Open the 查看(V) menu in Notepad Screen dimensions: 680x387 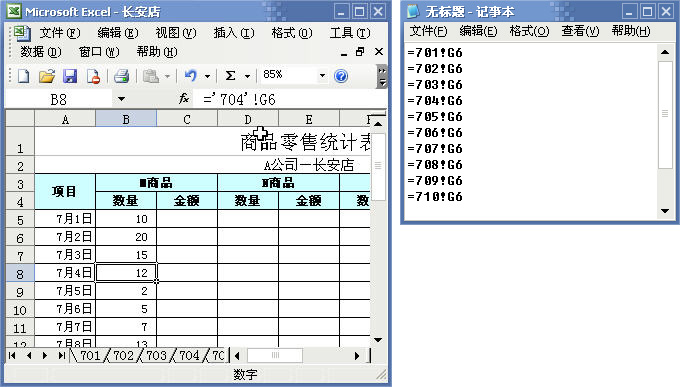point(580,31)
